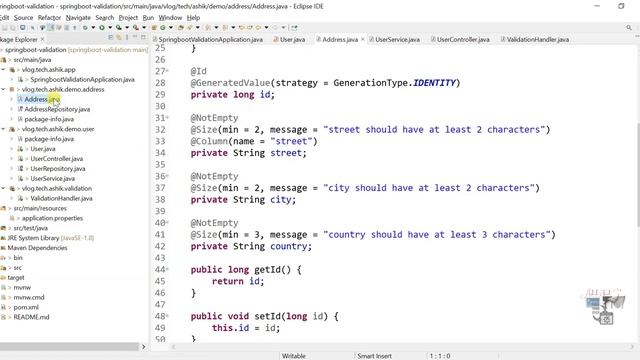640x360 pixels.
Task: Open the Window menu
Action: (170, 18)
